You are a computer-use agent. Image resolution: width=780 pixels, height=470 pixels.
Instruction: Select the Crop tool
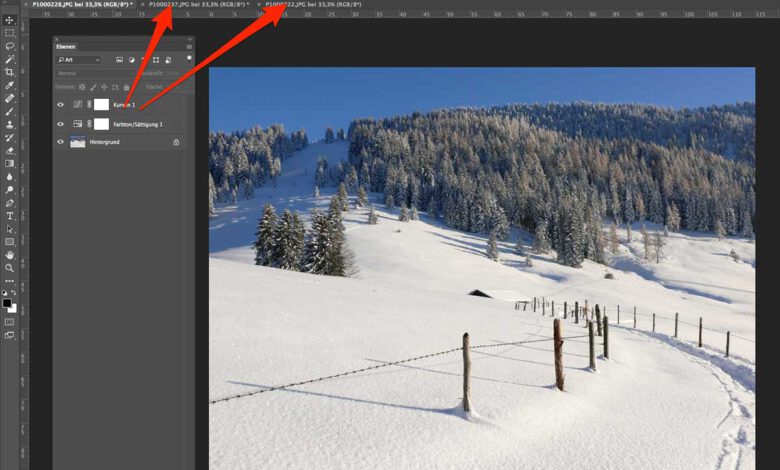pos(9,72)
